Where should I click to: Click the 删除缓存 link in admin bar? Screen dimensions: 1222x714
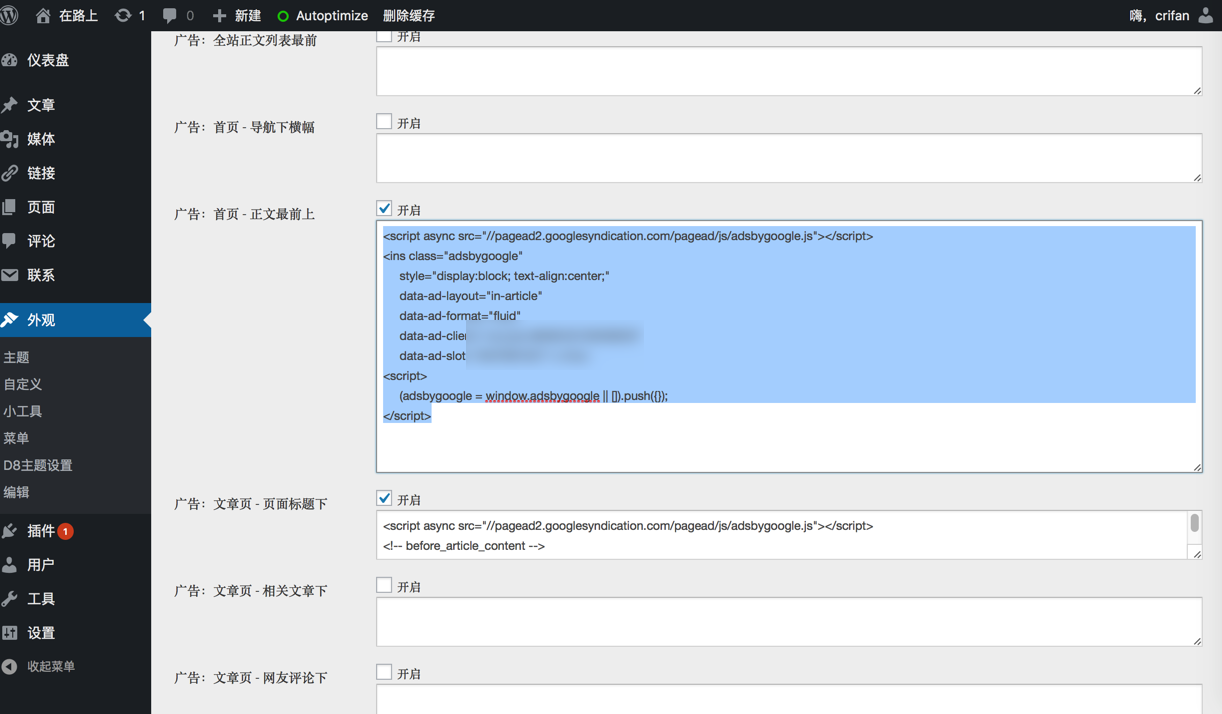[x=409, y=15]
